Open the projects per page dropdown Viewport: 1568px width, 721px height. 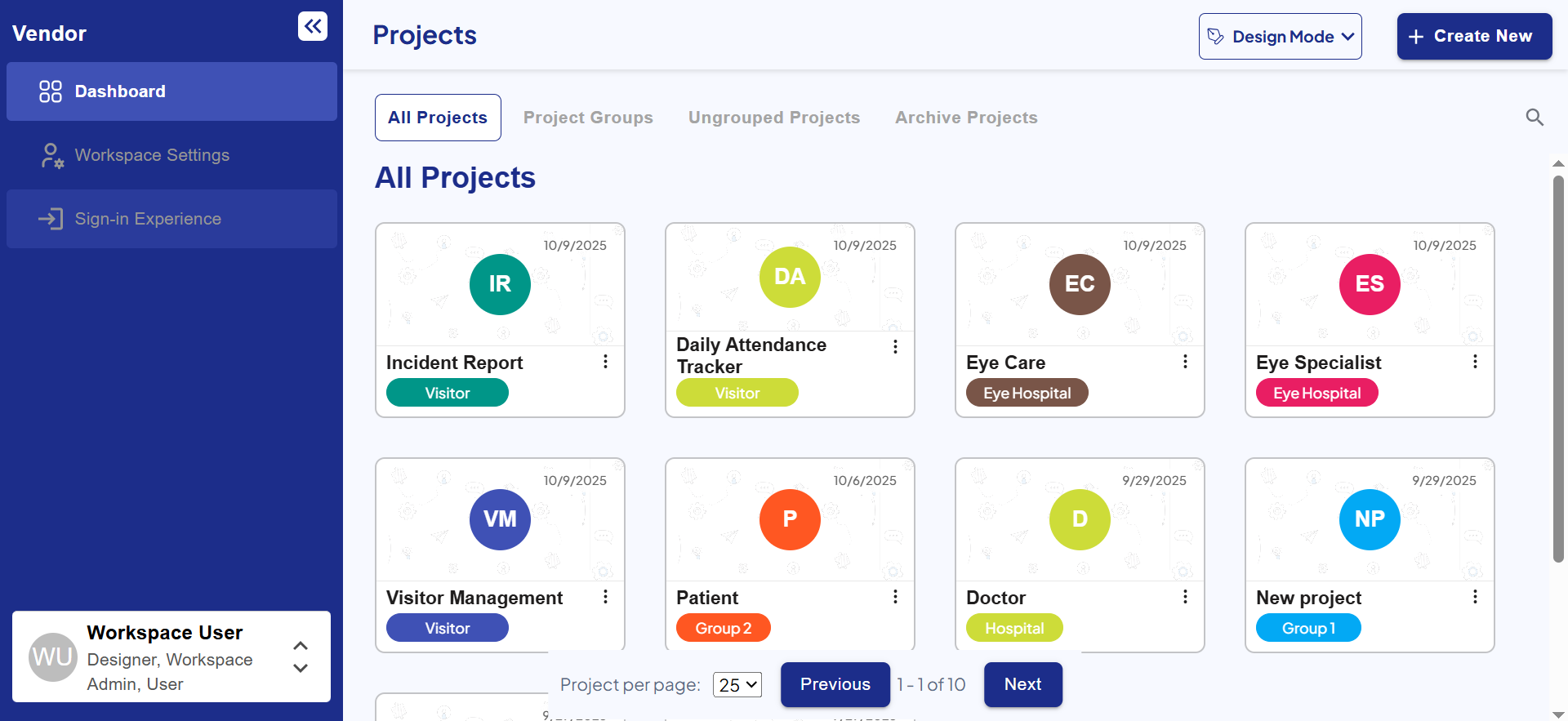coord(737,685)
